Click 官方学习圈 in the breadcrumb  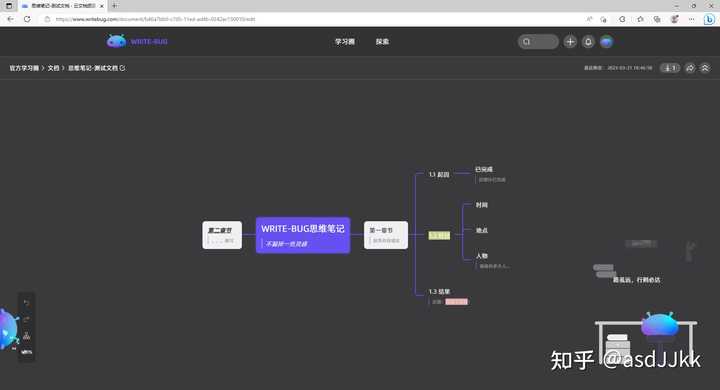tap(24, 68)
